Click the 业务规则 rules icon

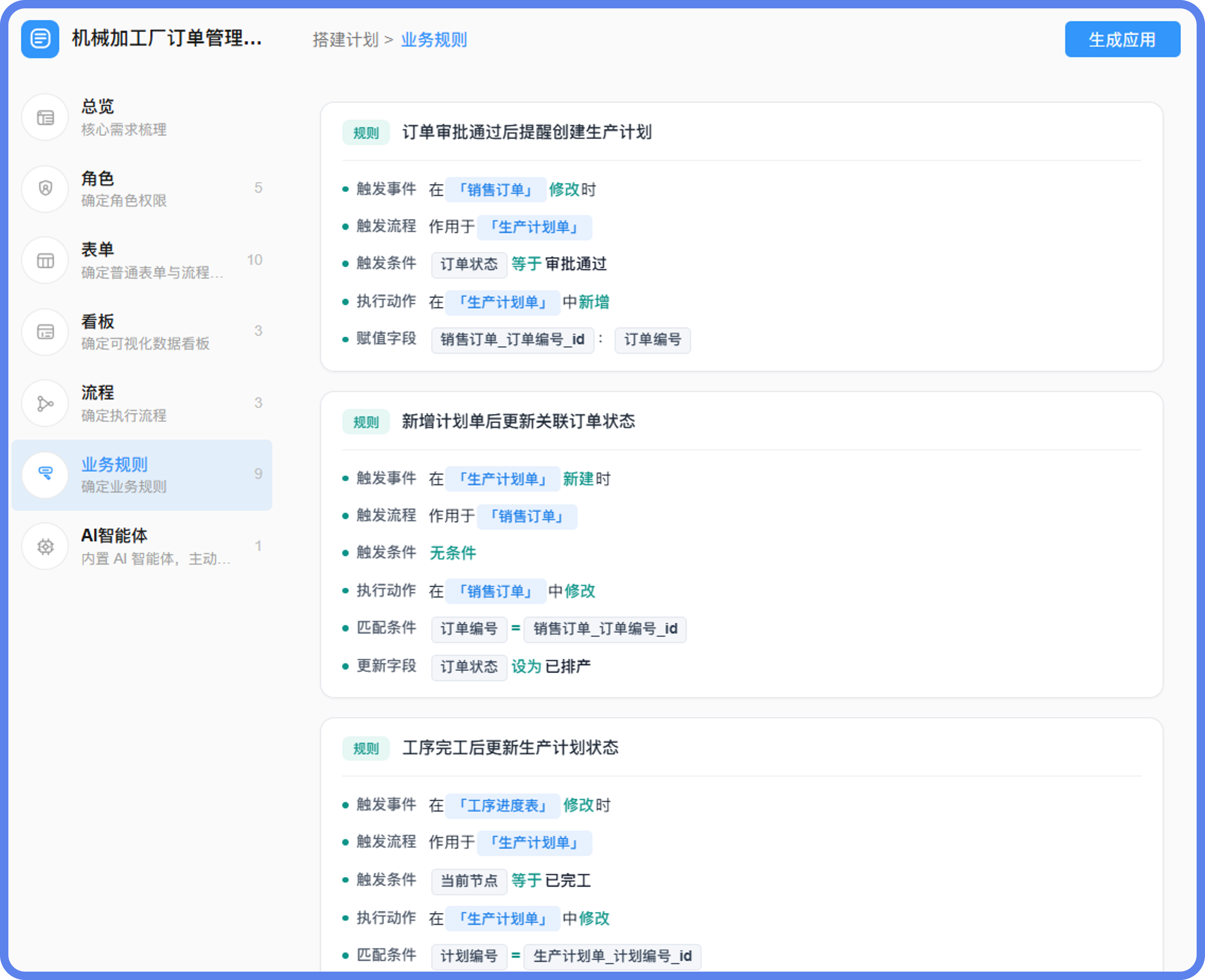45,474
